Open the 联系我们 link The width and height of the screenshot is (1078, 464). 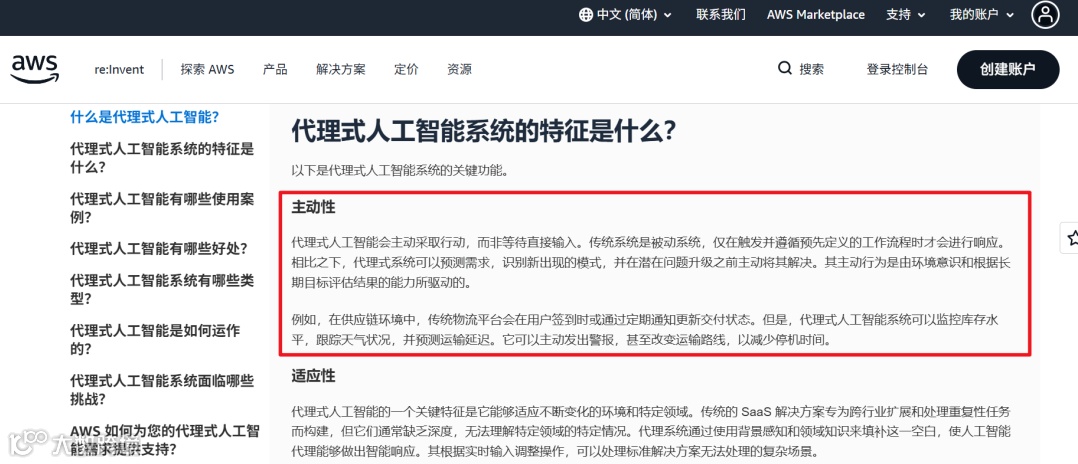tap(720, 14)
